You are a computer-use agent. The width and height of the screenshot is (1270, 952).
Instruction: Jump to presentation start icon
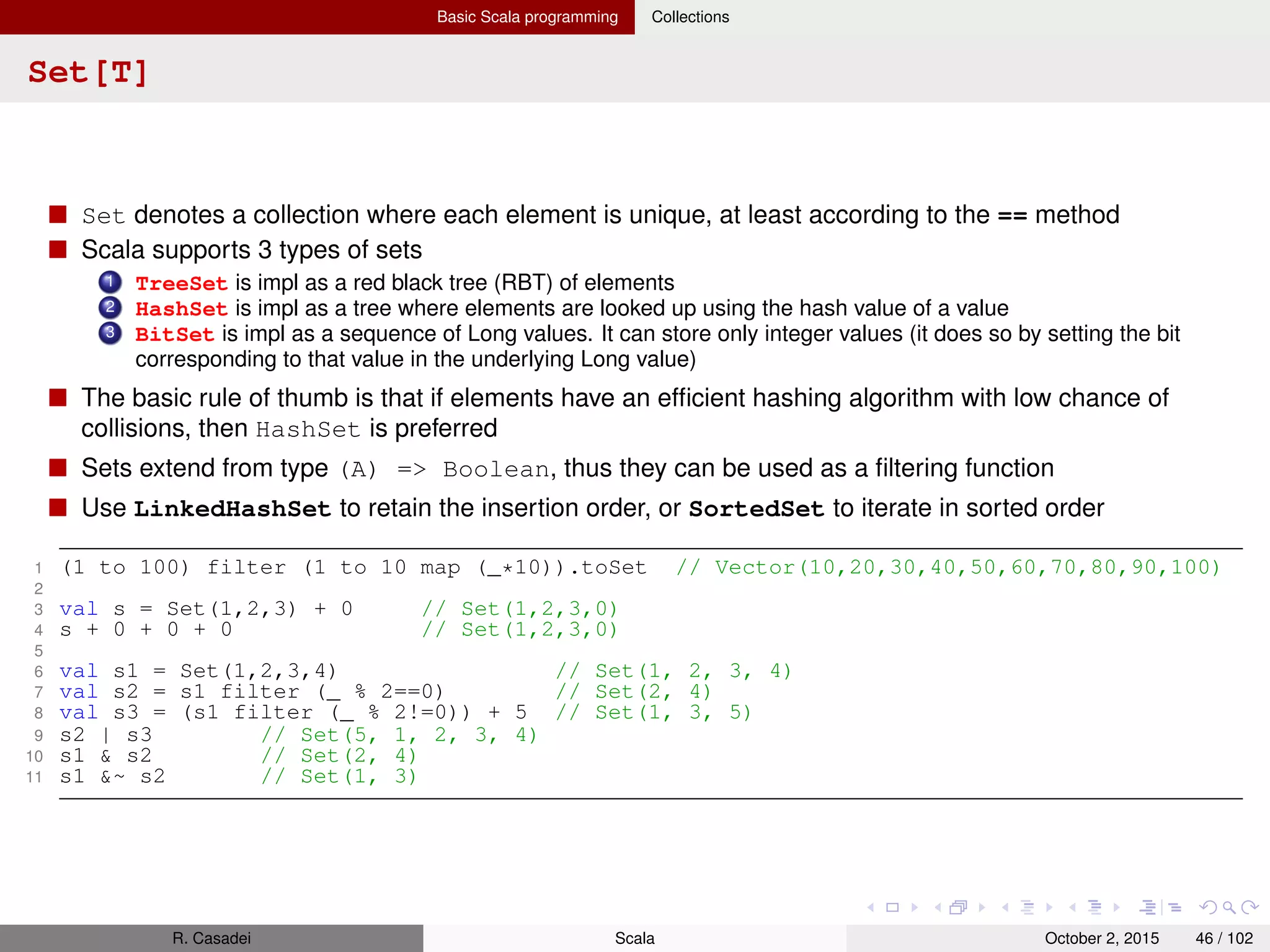pos(1148,907)
